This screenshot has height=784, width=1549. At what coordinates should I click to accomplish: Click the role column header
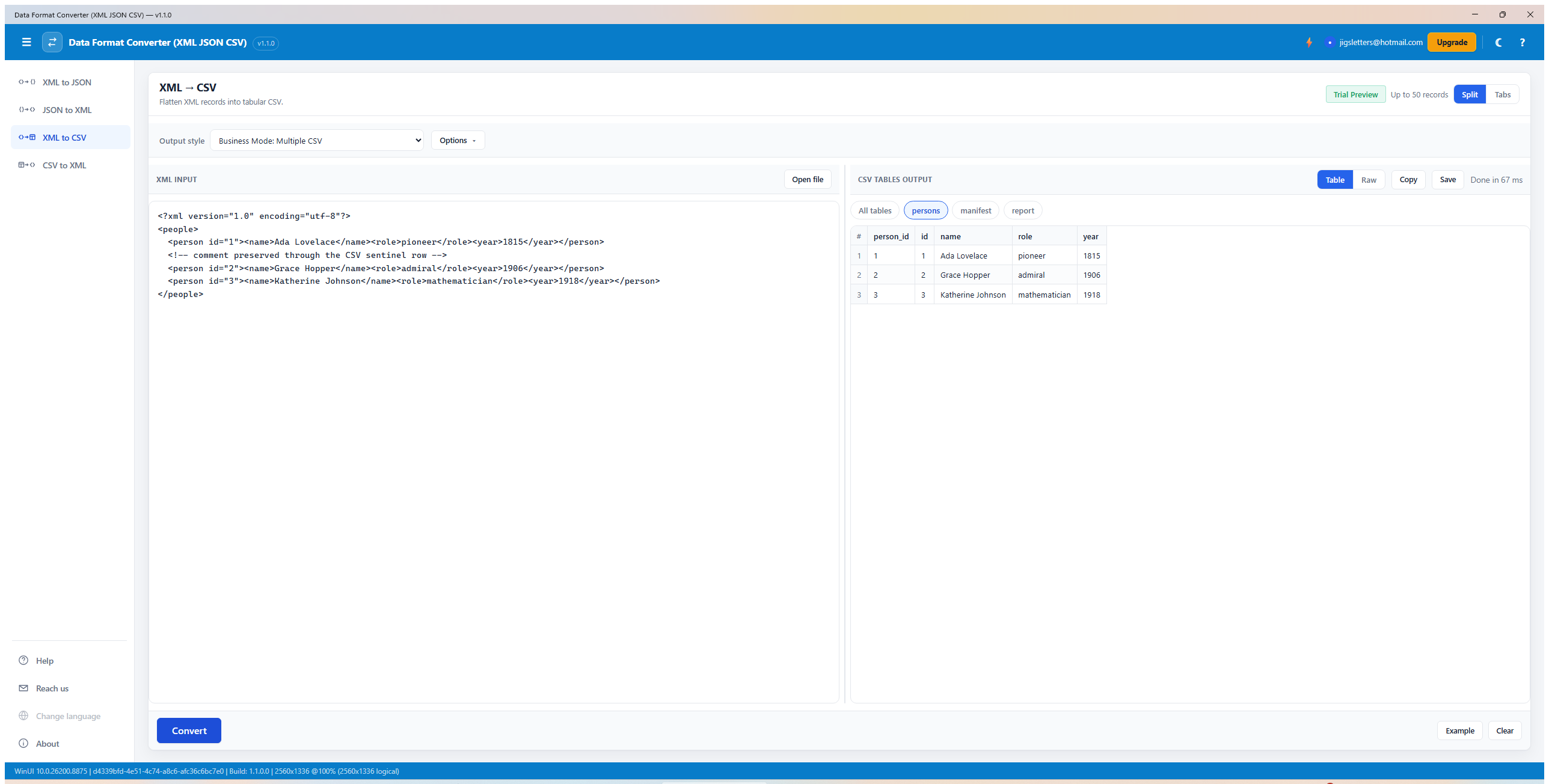(x=1044, y=236)
